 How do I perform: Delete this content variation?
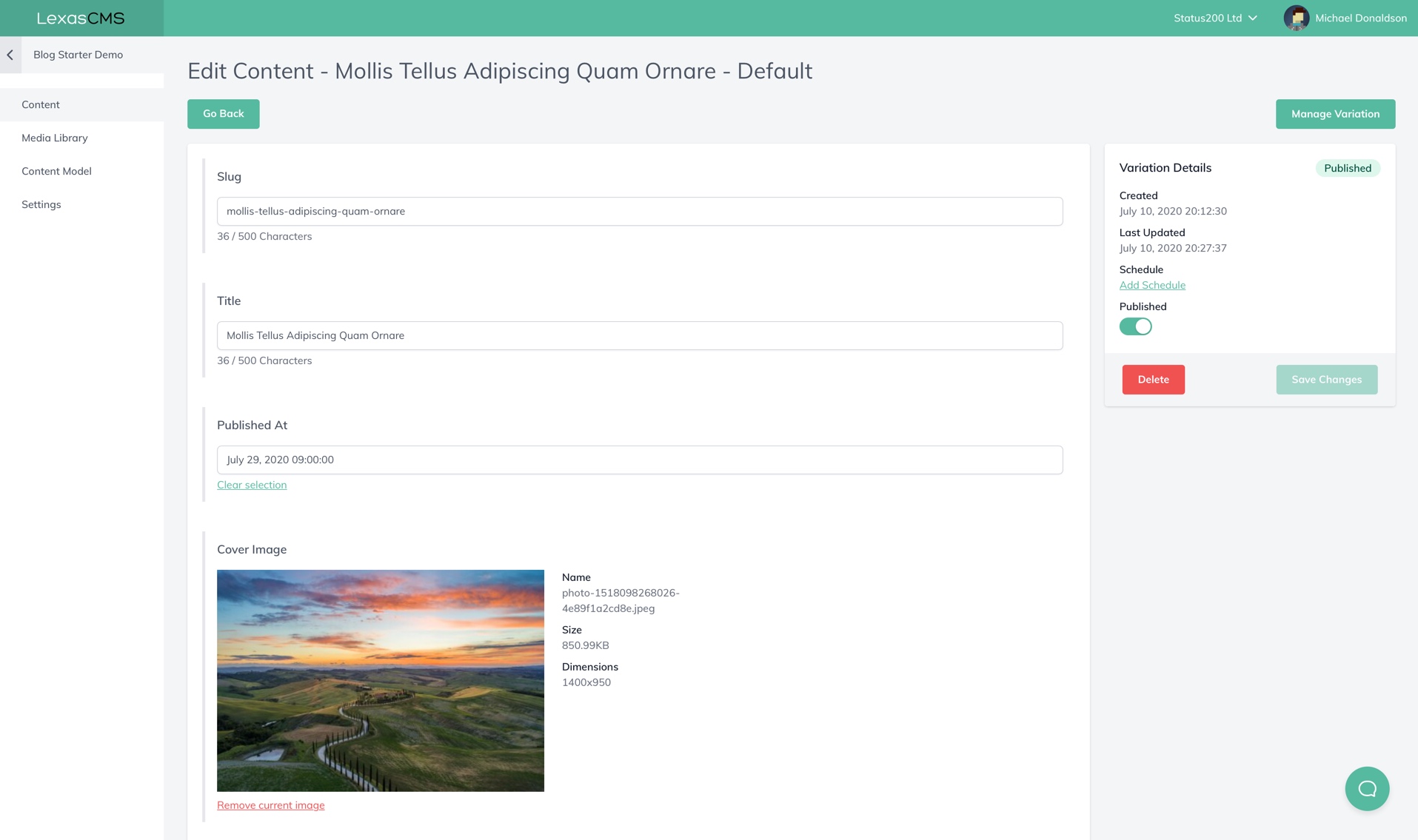pos(1153,379)
